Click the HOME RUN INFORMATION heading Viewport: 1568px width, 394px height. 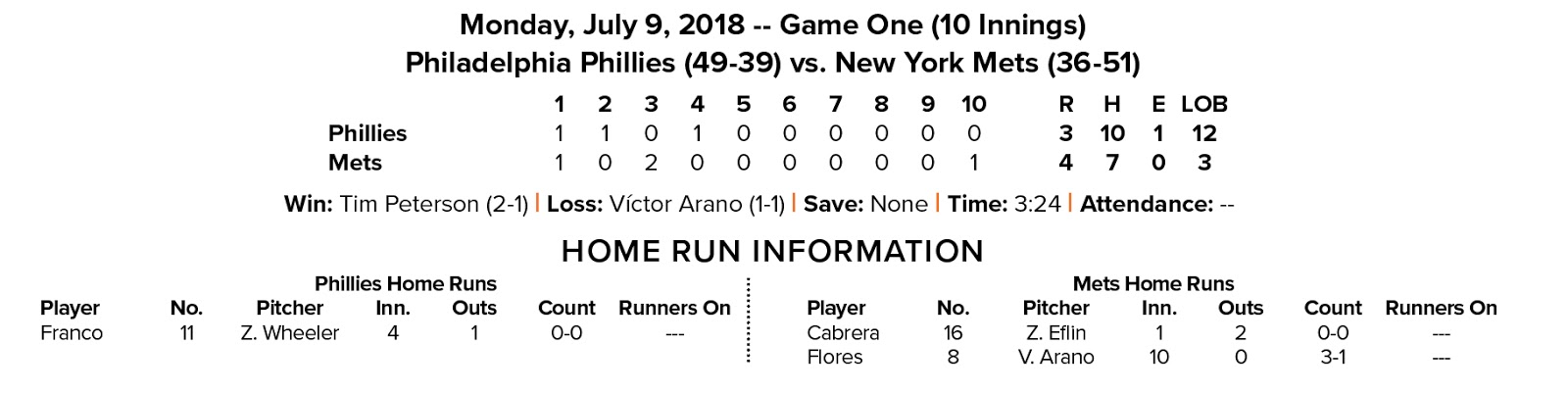click(x=772, y=251)
